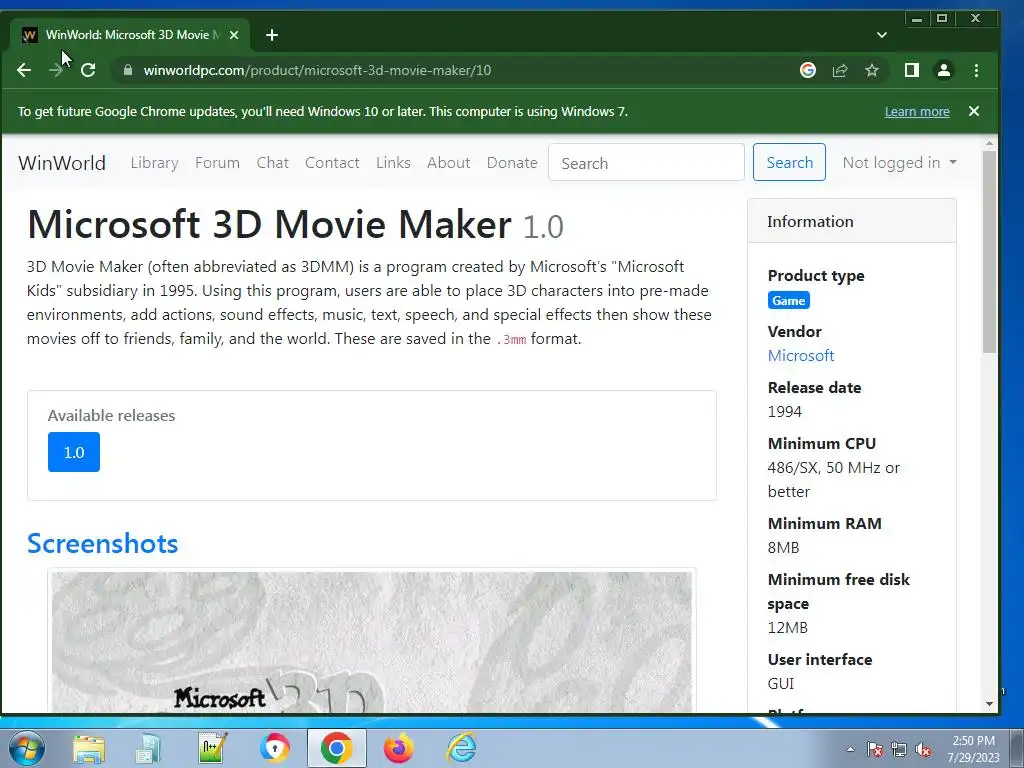Open the Notepad++ taskbar icon
This screenshot has width=1024, height=768.
coord(213,748)
